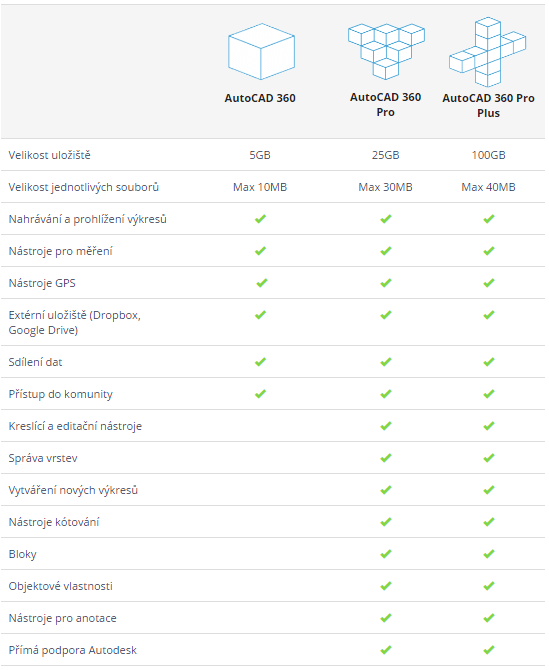Select the AutoCAD 360 plan heading
Image resolution: width=549 pixels, height=670 pixels.
(x=260, y=98)
